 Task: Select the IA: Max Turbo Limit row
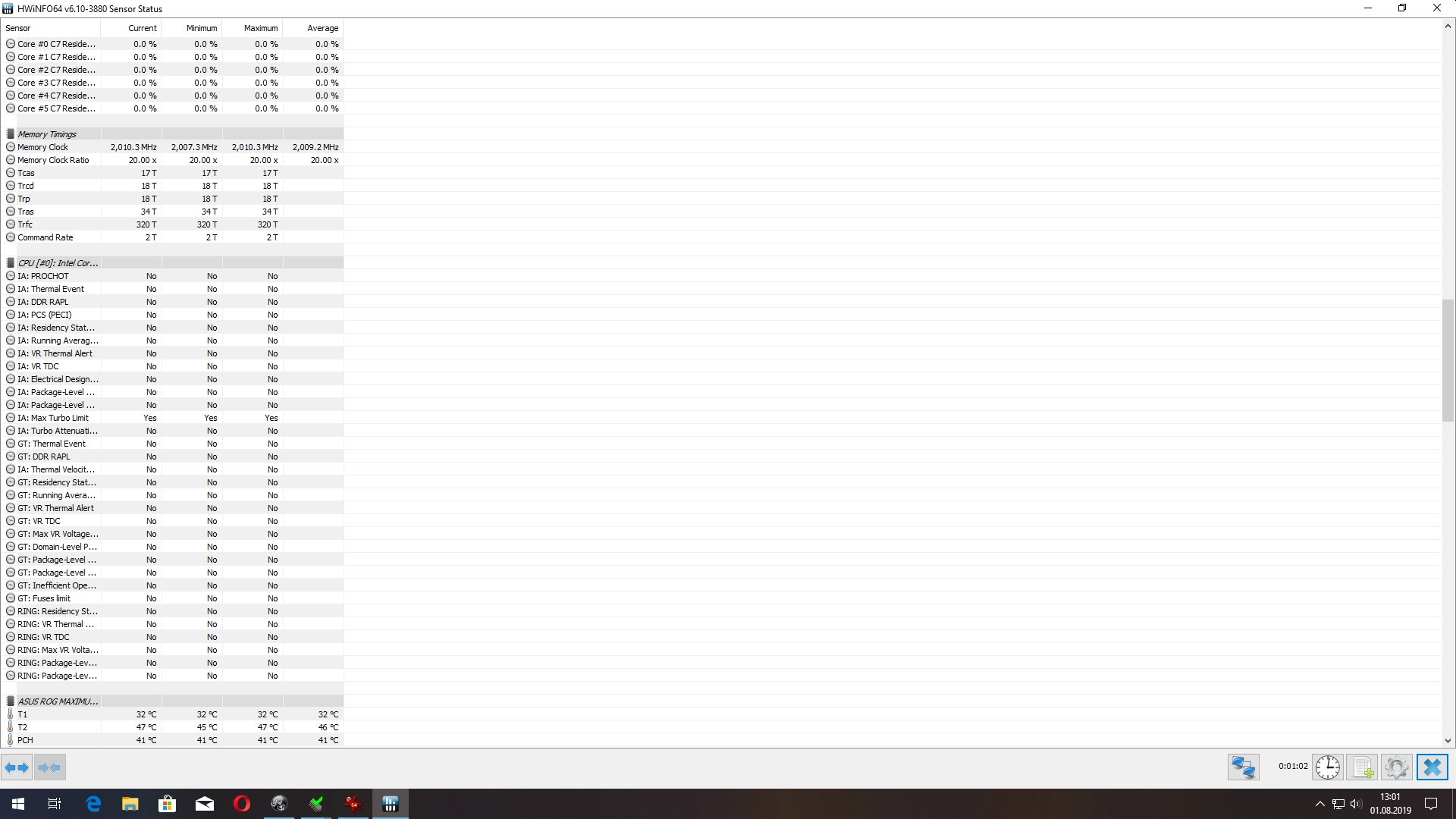pyautogui.click(x=173, y=418)
